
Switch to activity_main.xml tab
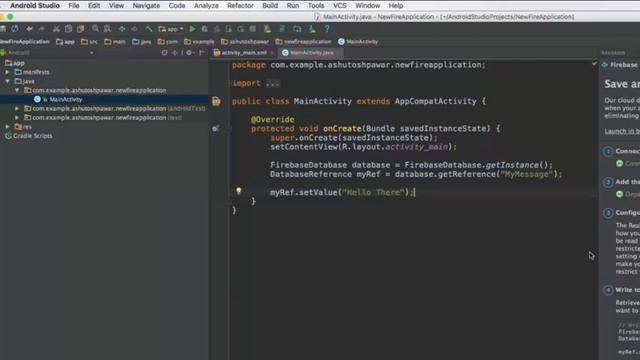coord(244,53)
